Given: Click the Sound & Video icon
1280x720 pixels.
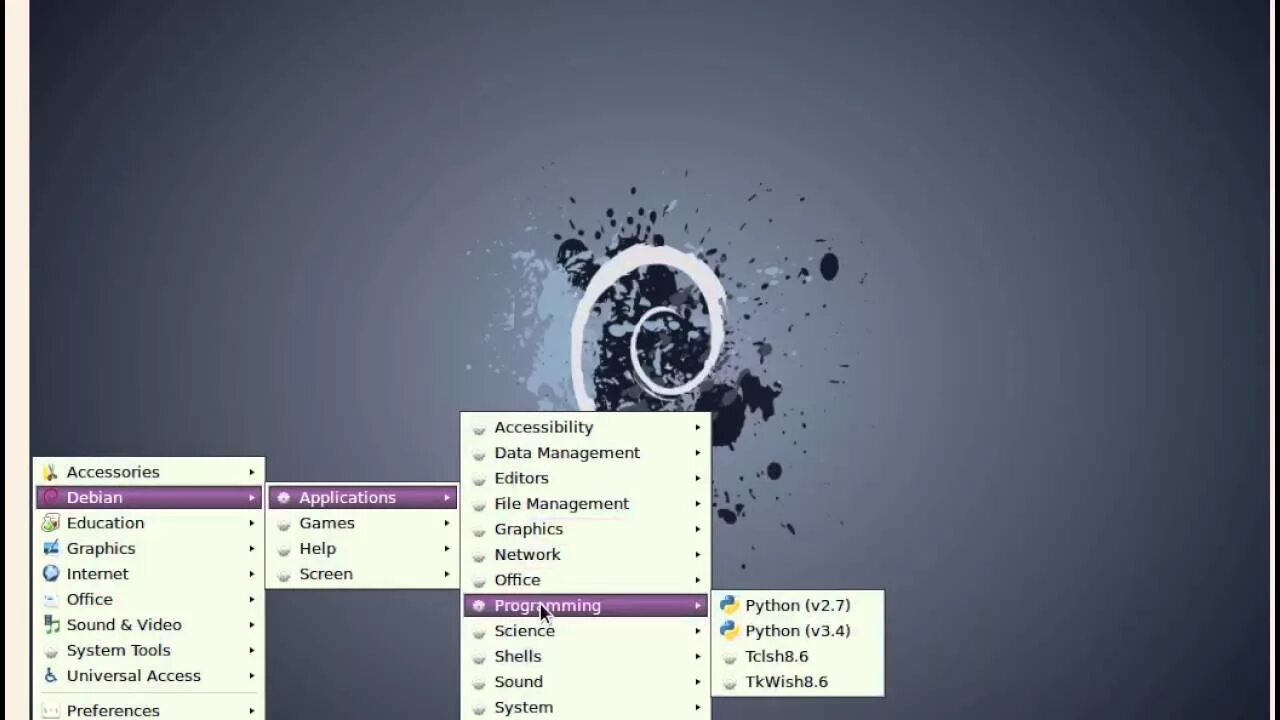Looking at the screenshot, I should (50, 625).
